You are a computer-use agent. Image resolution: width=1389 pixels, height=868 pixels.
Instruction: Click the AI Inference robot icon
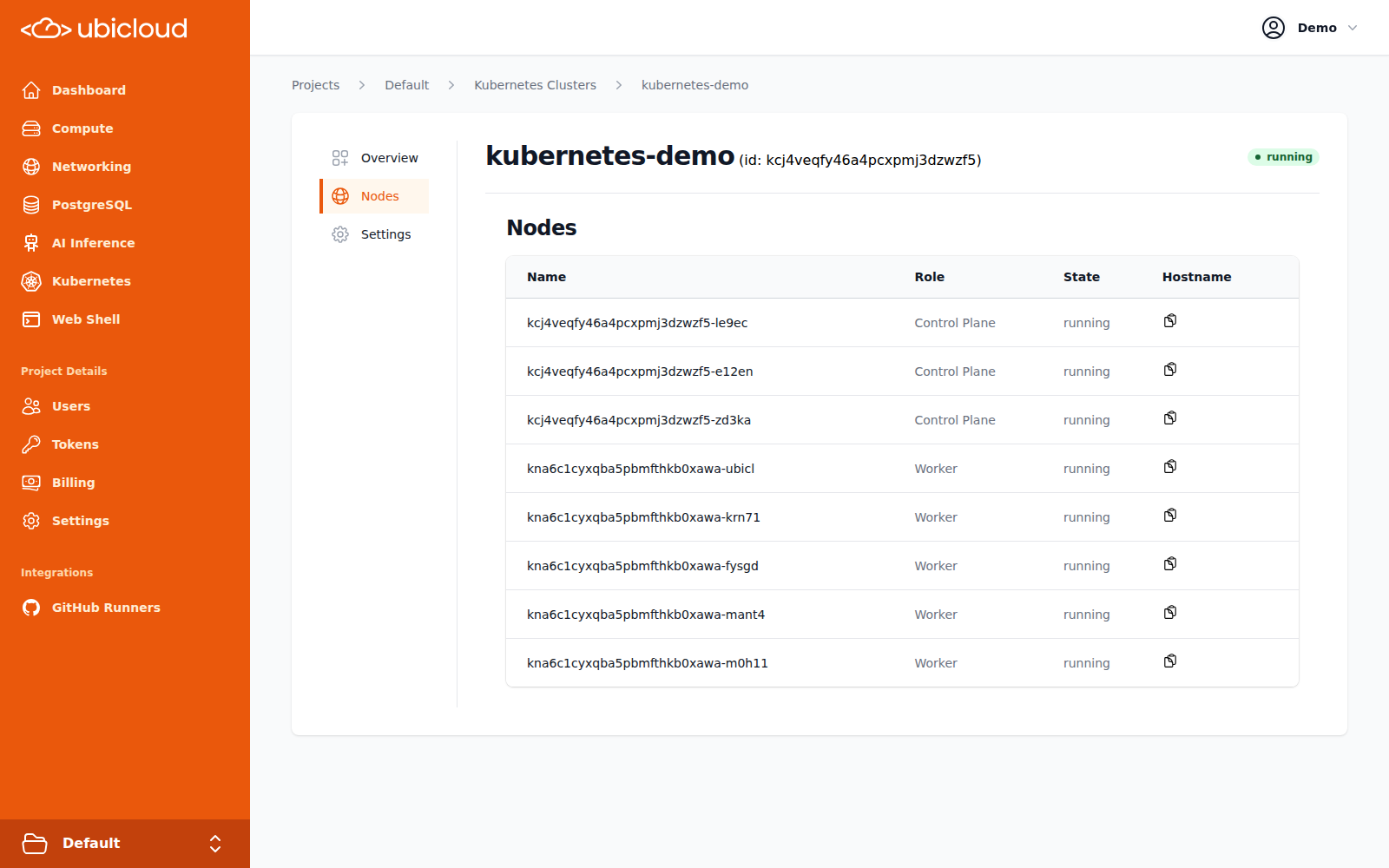pyautogui.click(x=31, y=243)
